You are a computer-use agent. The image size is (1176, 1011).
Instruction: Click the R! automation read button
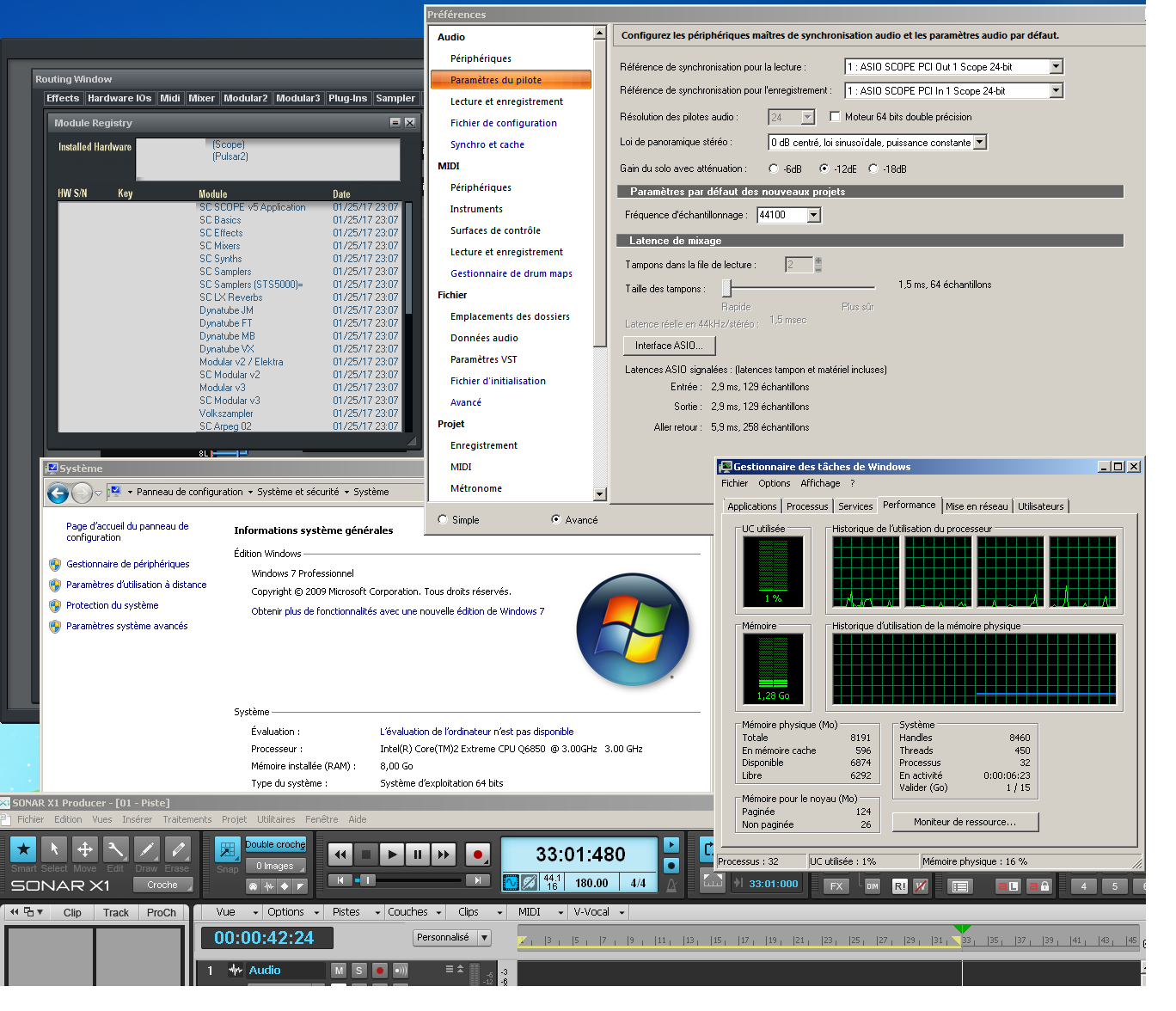pos(899,886)
